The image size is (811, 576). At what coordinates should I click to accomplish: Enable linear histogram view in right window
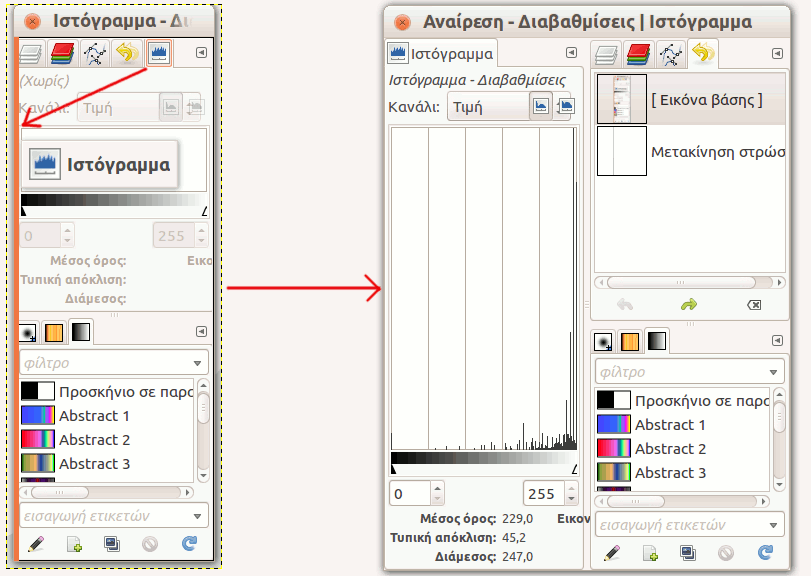coord(541,106)
